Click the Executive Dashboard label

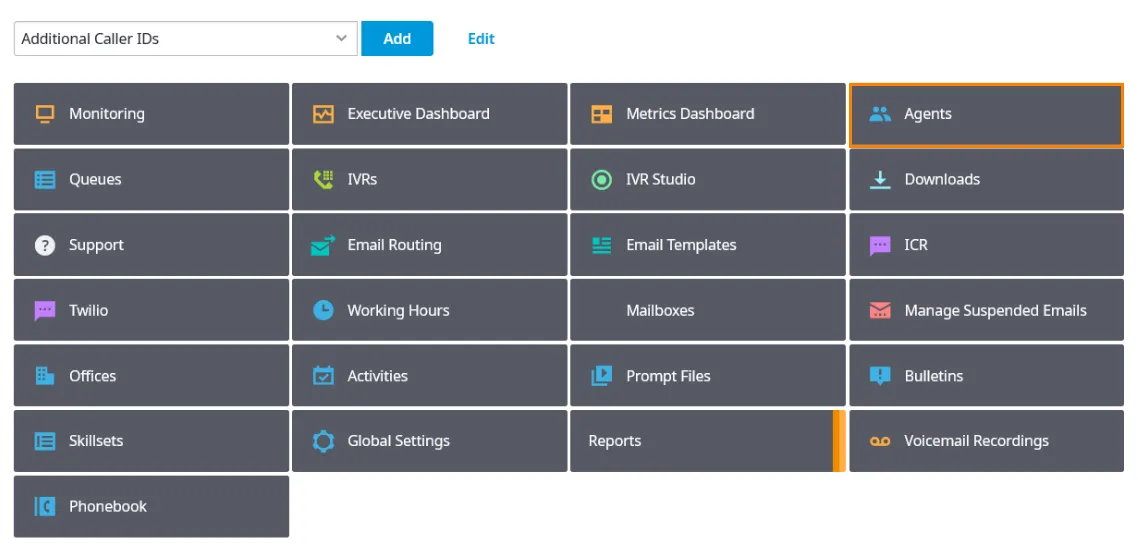[x=418, y=114]
